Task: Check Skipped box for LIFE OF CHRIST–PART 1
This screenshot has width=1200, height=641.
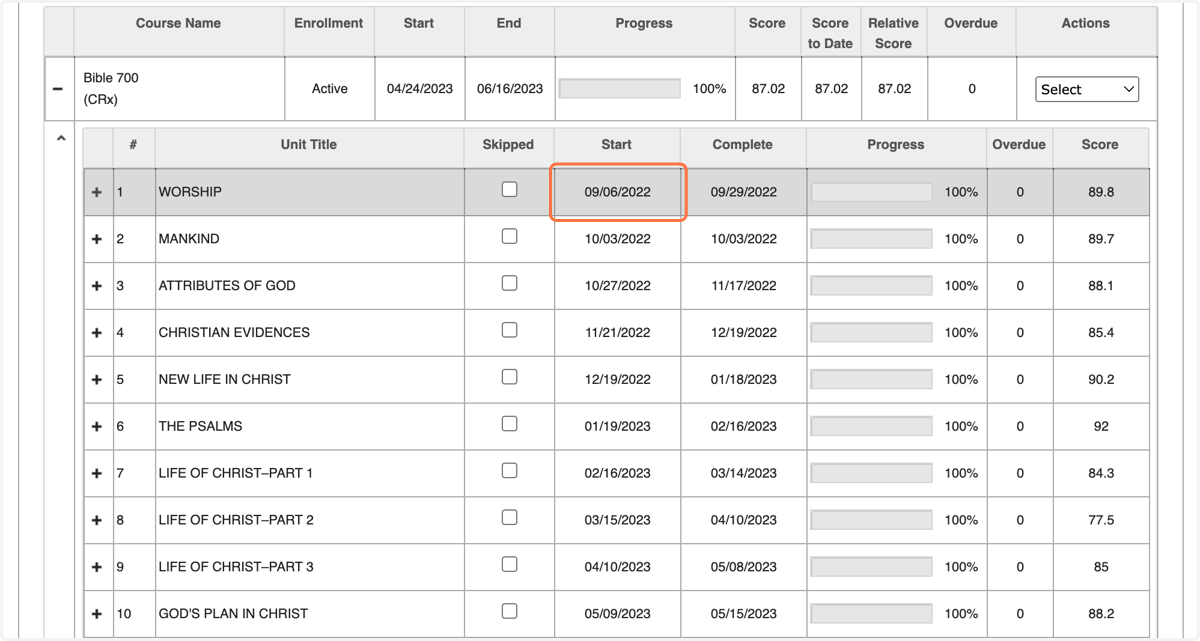Action: (x=509, y=470)
